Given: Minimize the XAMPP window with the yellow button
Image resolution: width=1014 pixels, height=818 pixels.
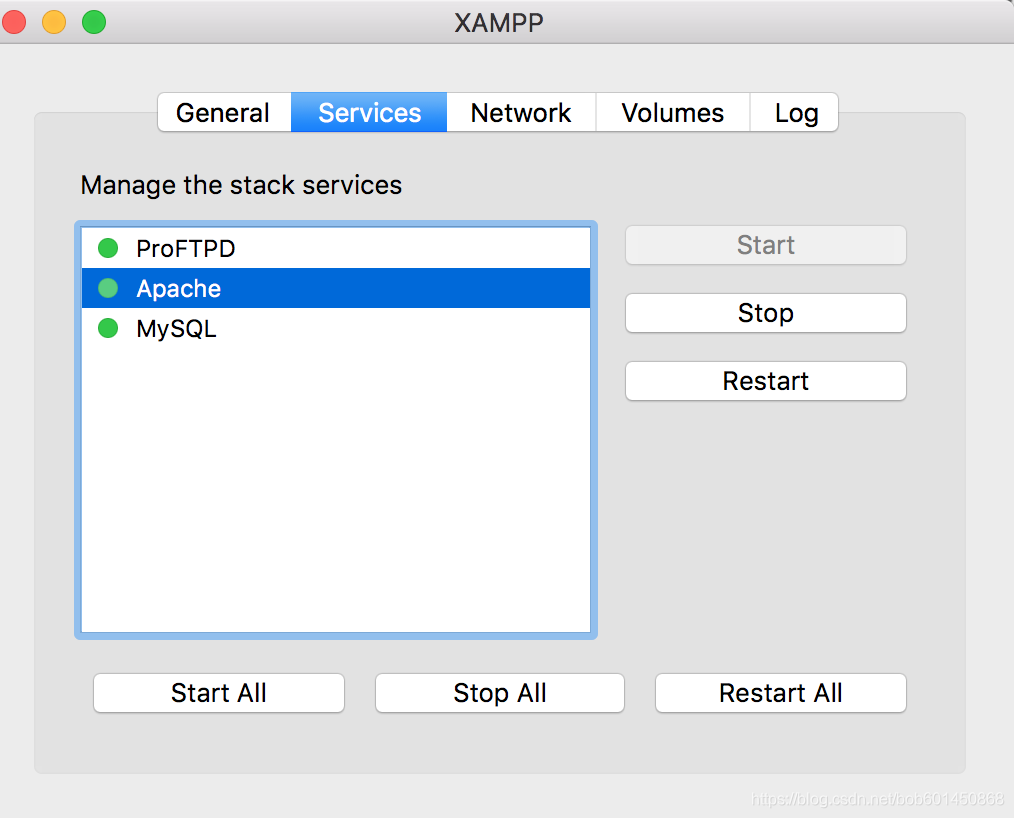Looking at the screenshot, I should tap(54, 22).
